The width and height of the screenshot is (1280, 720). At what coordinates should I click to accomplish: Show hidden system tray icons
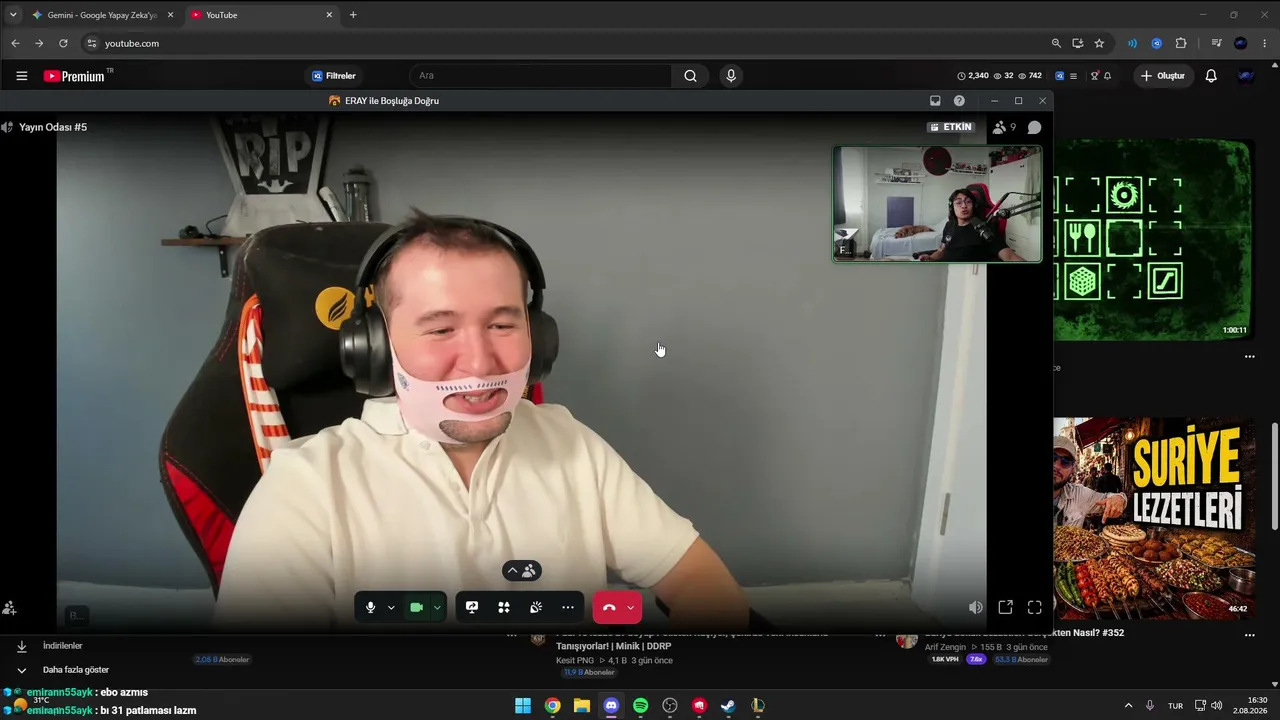[1128, 706]
